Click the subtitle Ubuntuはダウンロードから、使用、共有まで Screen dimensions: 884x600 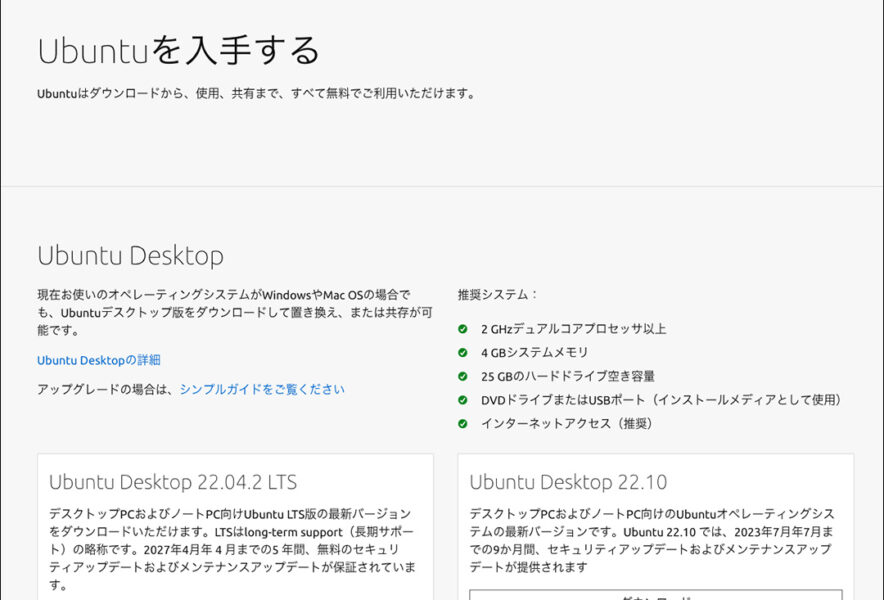pos(257,94)
